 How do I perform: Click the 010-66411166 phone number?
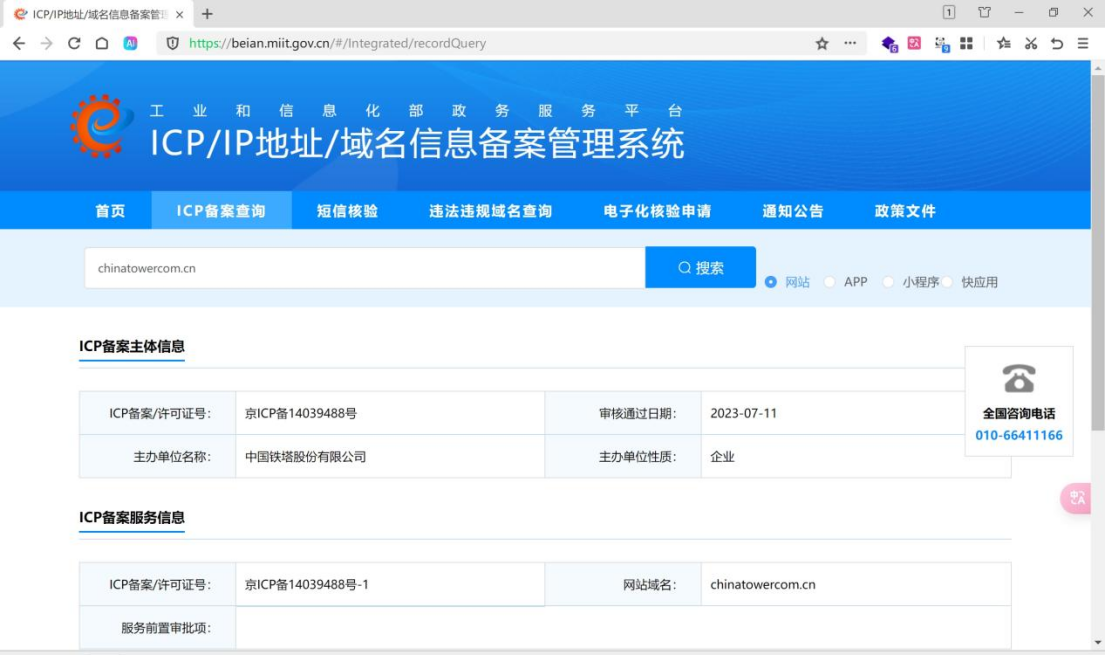pyautogui.click(x=1019, y=435)
